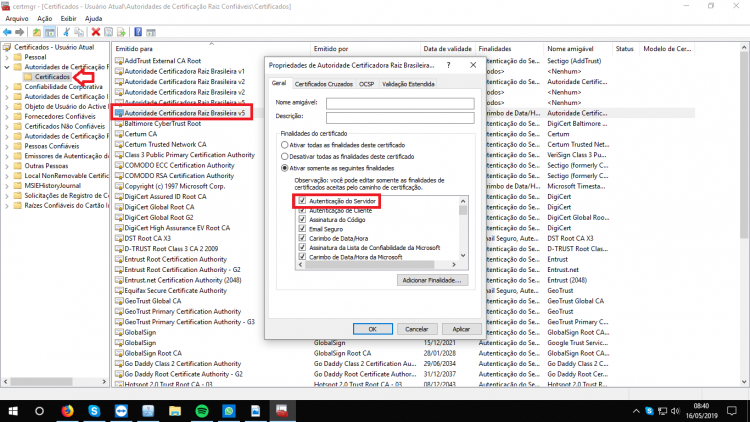Uncheck Email Seguro checkbox

(302, 229)
